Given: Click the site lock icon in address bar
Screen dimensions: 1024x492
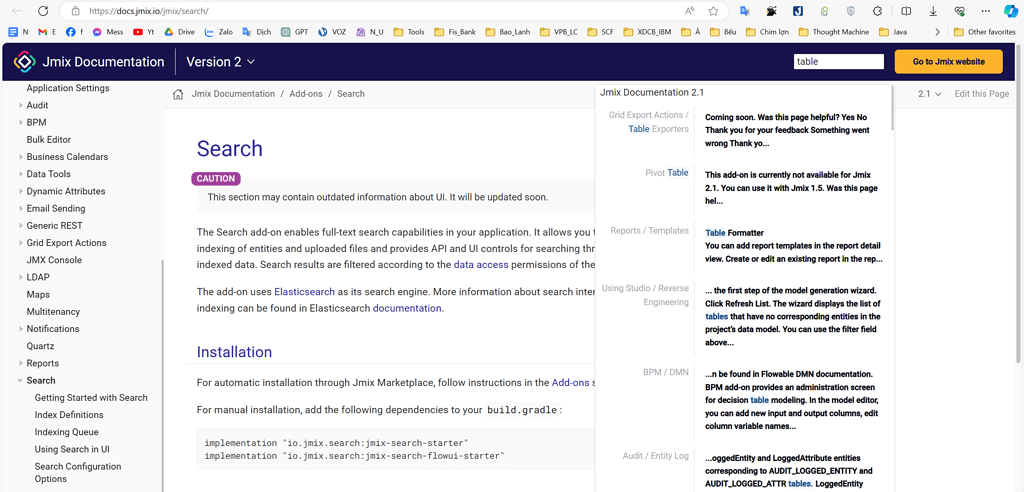Looking at the screenshot, I should pos(75,11).
